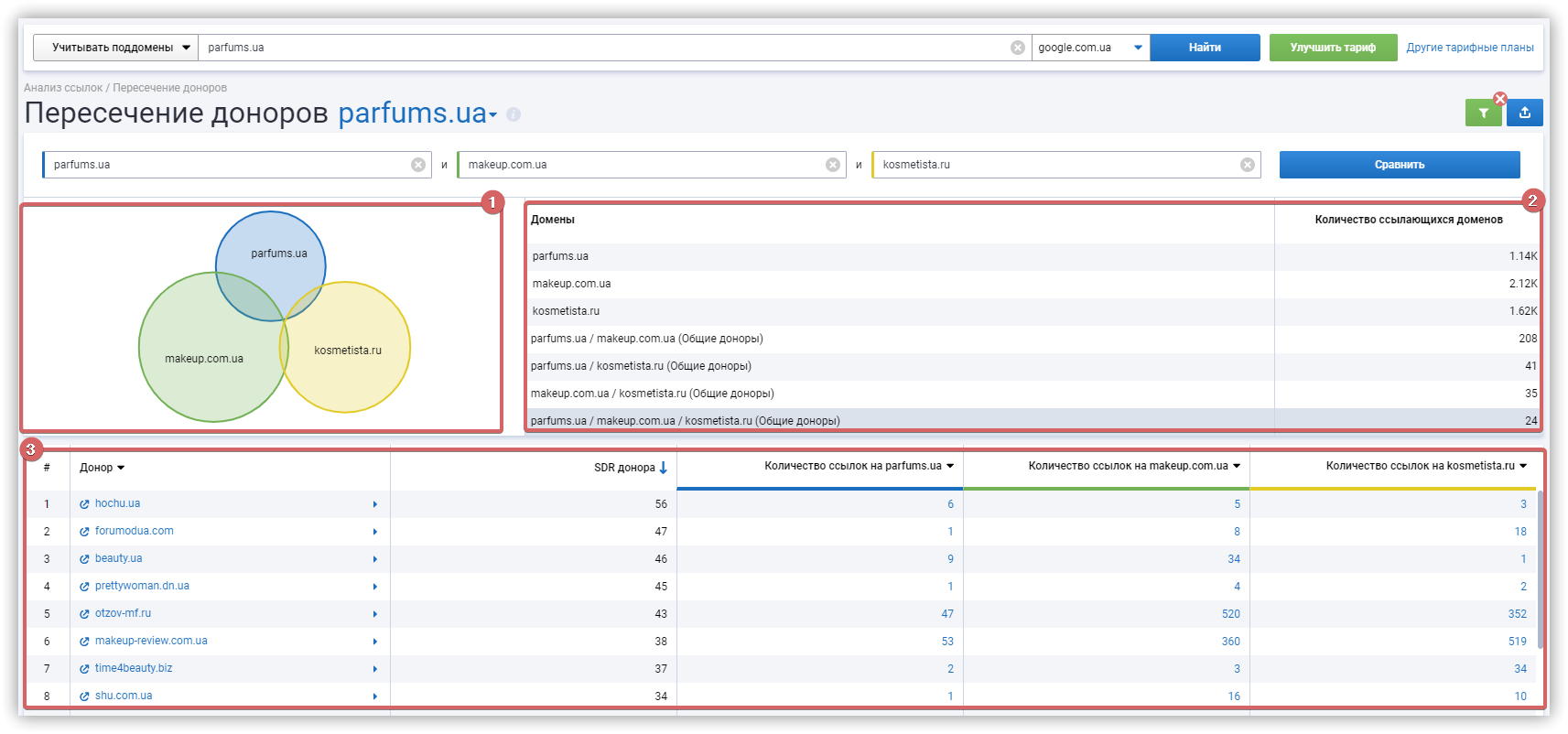
Task: Open the time4beauty.biz donor link
Action: point(134,668)
